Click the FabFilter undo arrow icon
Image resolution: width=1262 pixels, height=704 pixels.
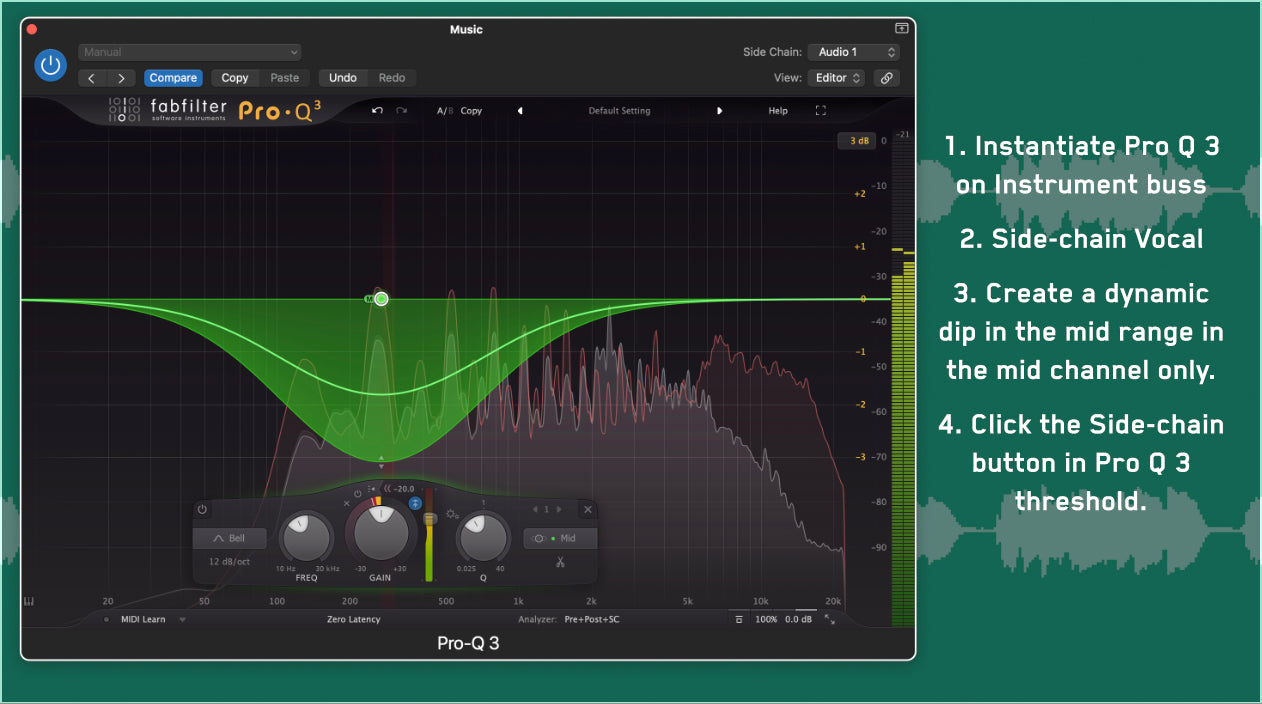377,110
